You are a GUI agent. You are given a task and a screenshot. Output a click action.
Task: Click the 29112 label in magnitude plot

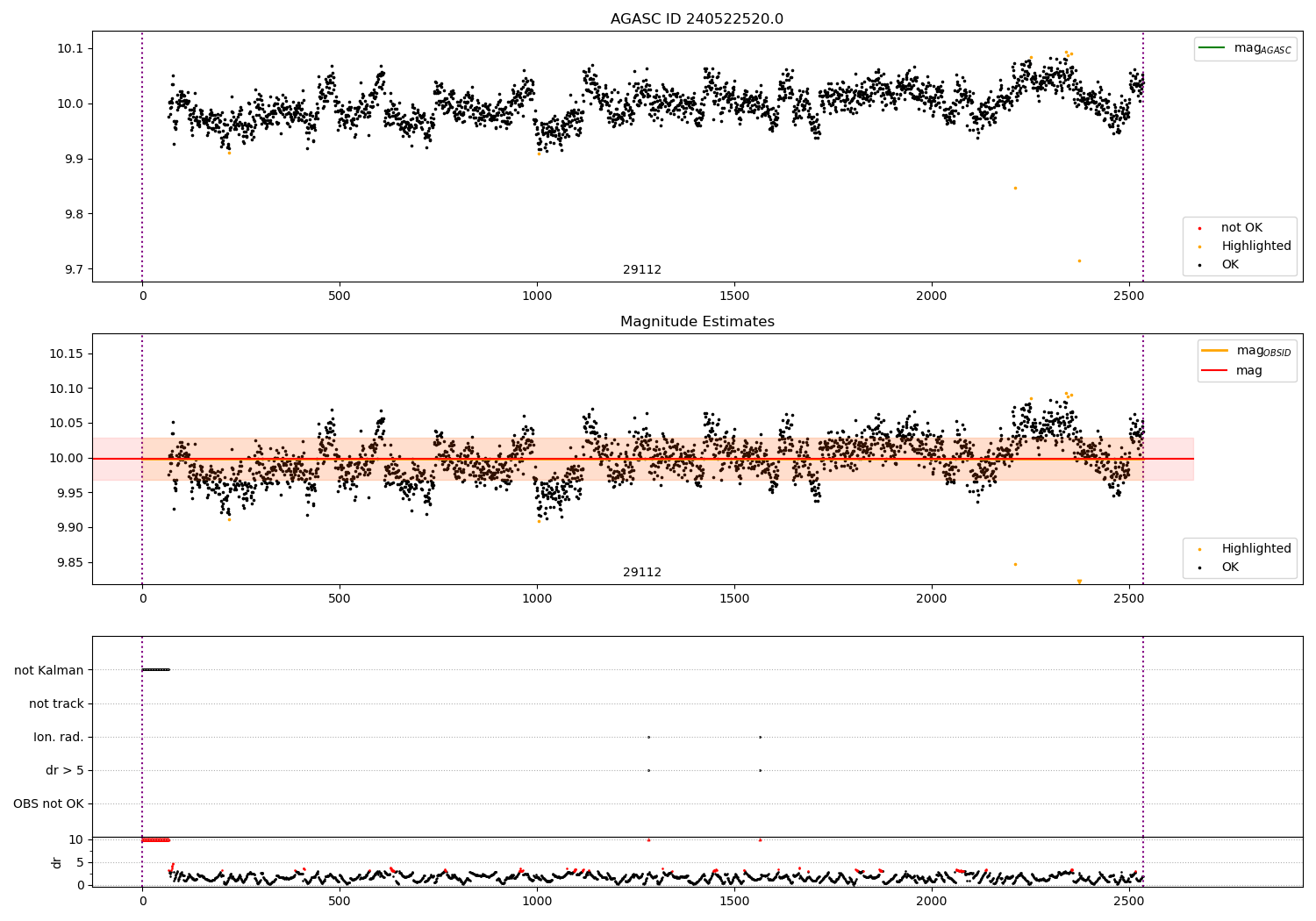coord(642,573)
